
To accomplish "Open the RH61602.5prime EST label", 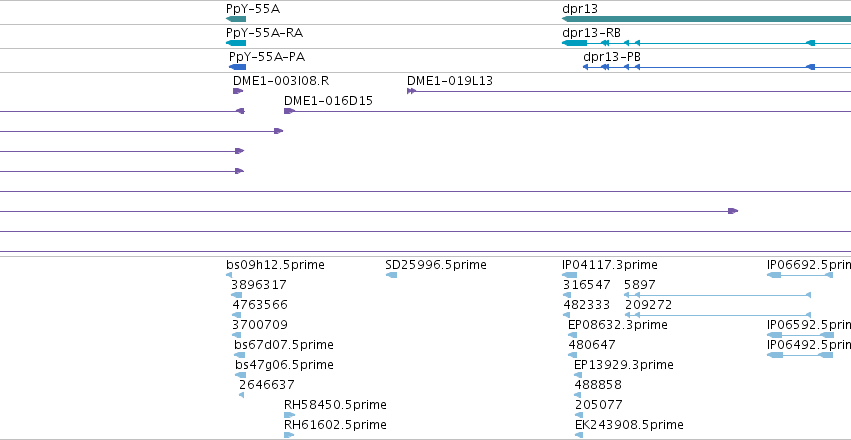I will pyautogui.click(x=335, y=424).
